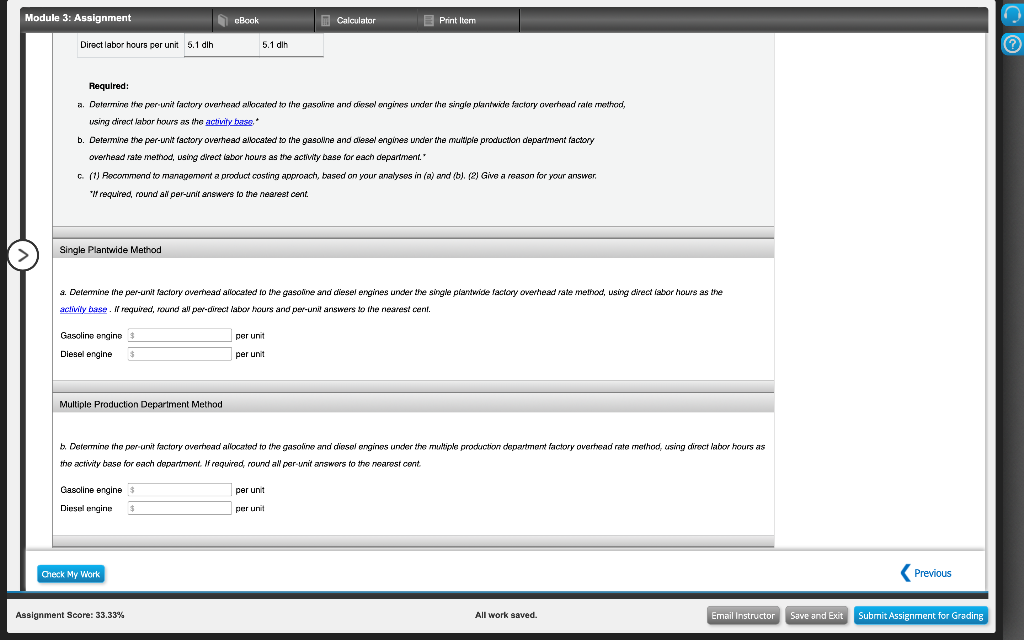Click Gasoline engine input under Single Plantwide Method
This screenshot has width=1024, height=640.
pos(178,334)
